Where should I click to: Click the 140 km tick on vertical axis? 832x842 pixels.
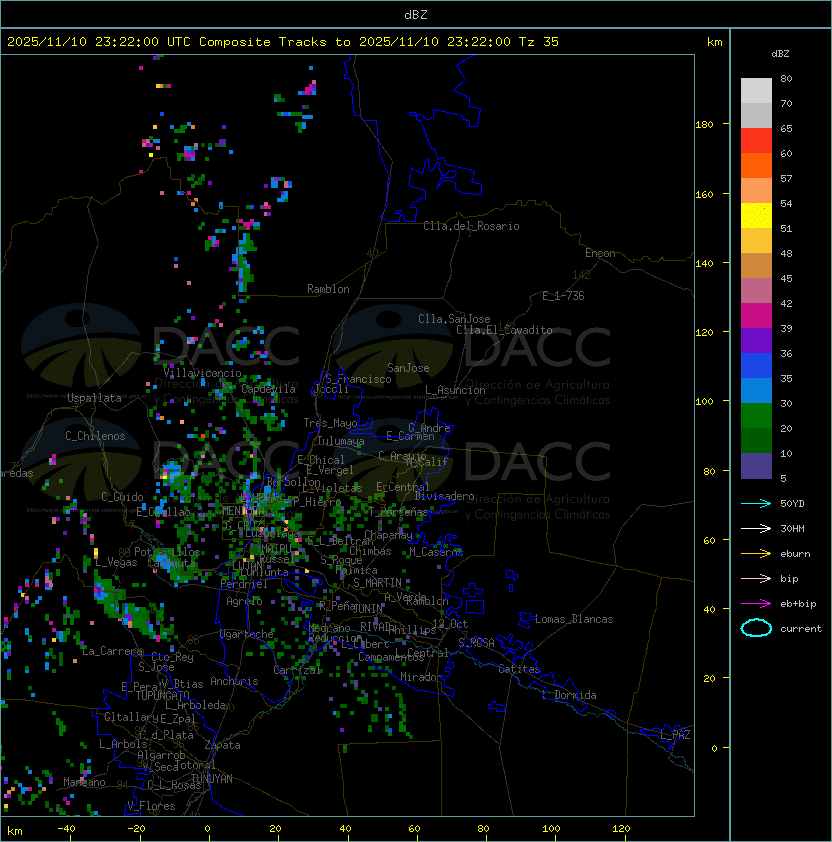[704, 263]
